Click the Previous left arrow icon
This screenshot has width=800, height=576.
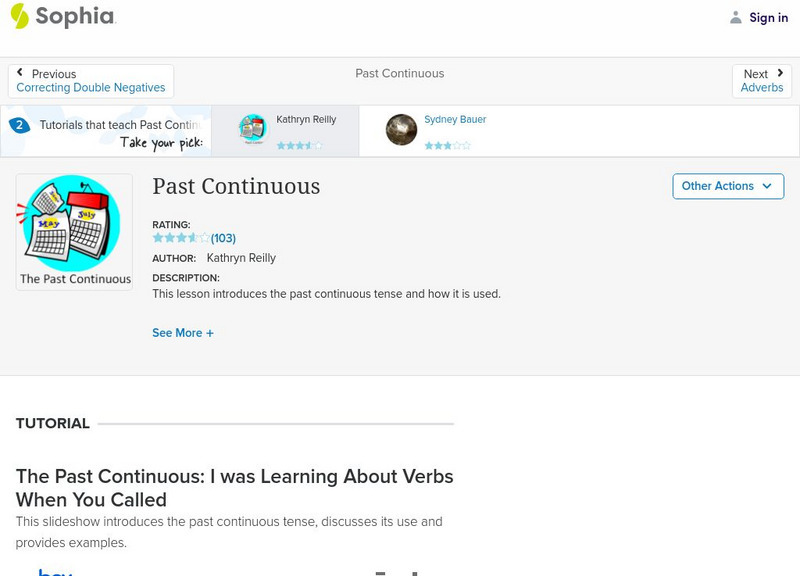(x=21, y=74)
